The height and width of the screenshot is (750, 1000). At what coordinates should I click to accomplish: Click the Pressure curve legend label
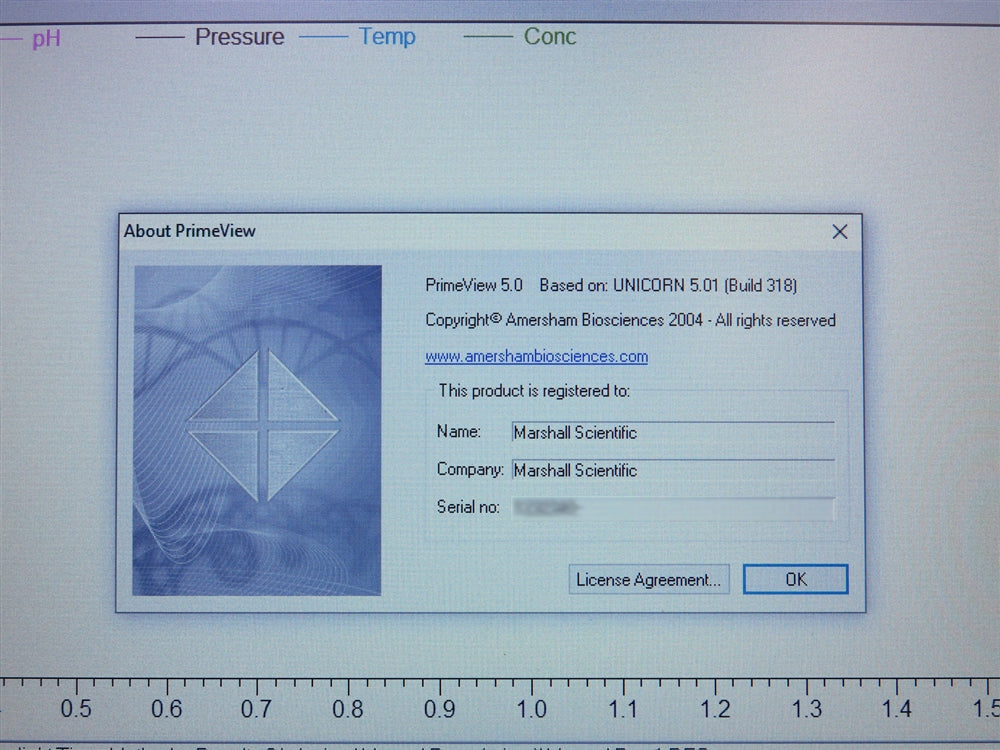pos(239,37)
